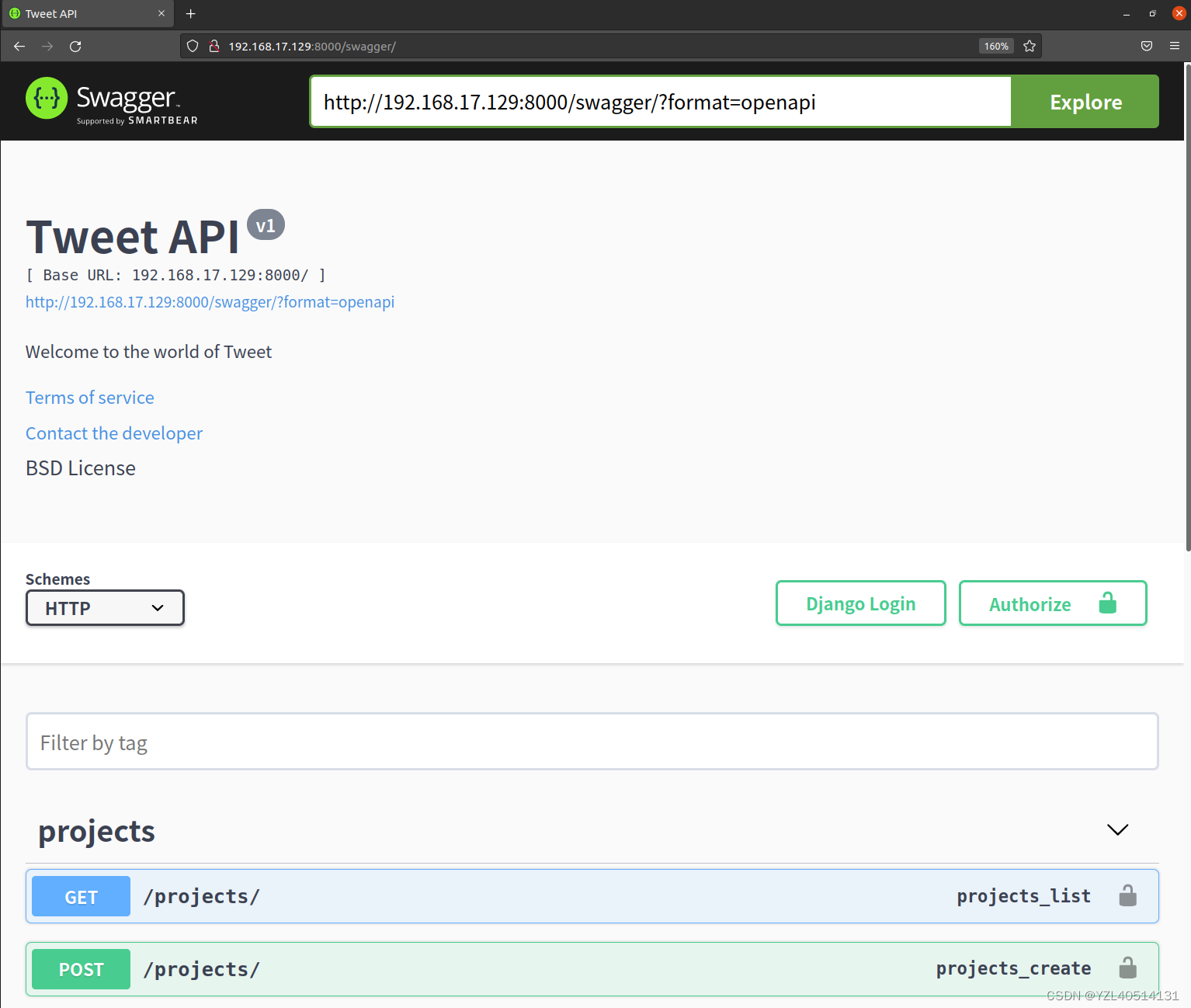The height and width of the screenshot is (1008, 1191).
Task: Open the Terms of service link
Action: coord(90,398)
